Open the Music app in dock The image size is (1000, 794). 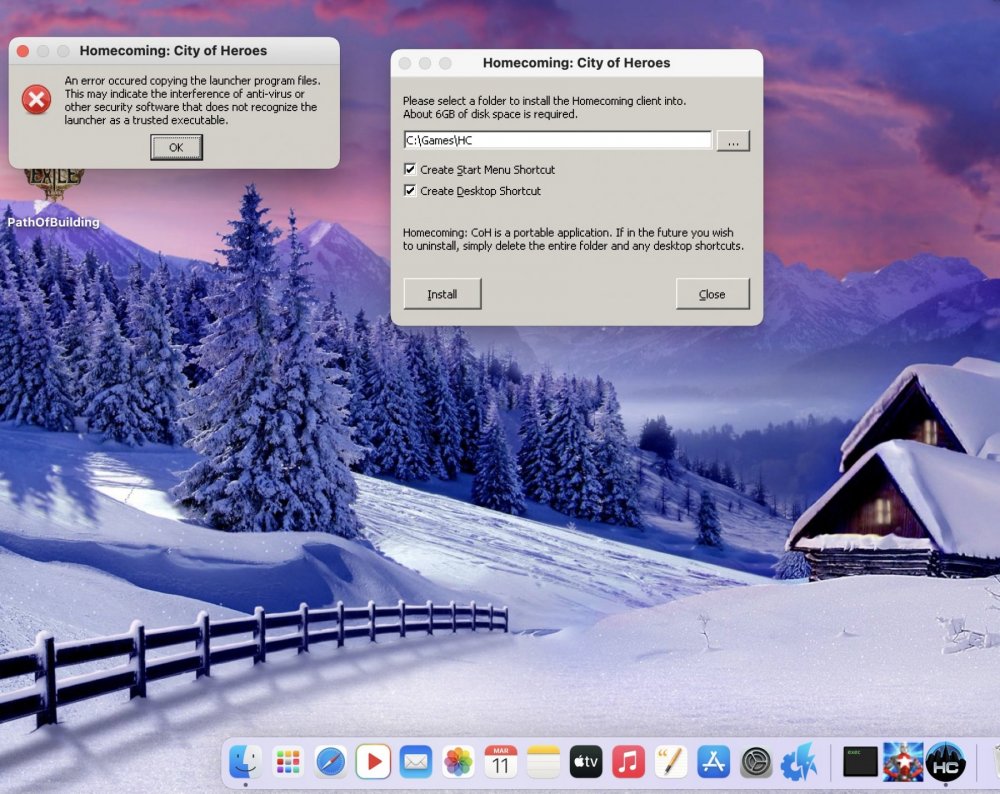(x=628, y=762)
